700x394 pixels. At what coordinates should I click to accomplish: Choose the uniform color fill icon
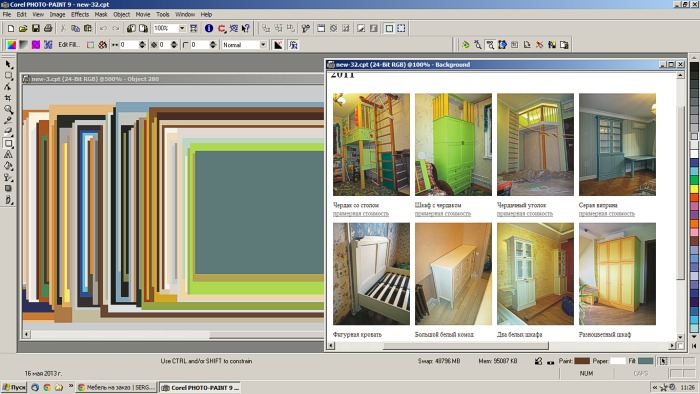[11, 45]
